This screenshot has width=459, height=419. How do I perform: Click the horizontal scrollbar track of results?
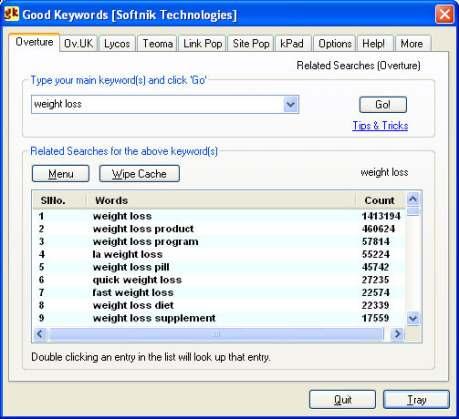point(217,334)
